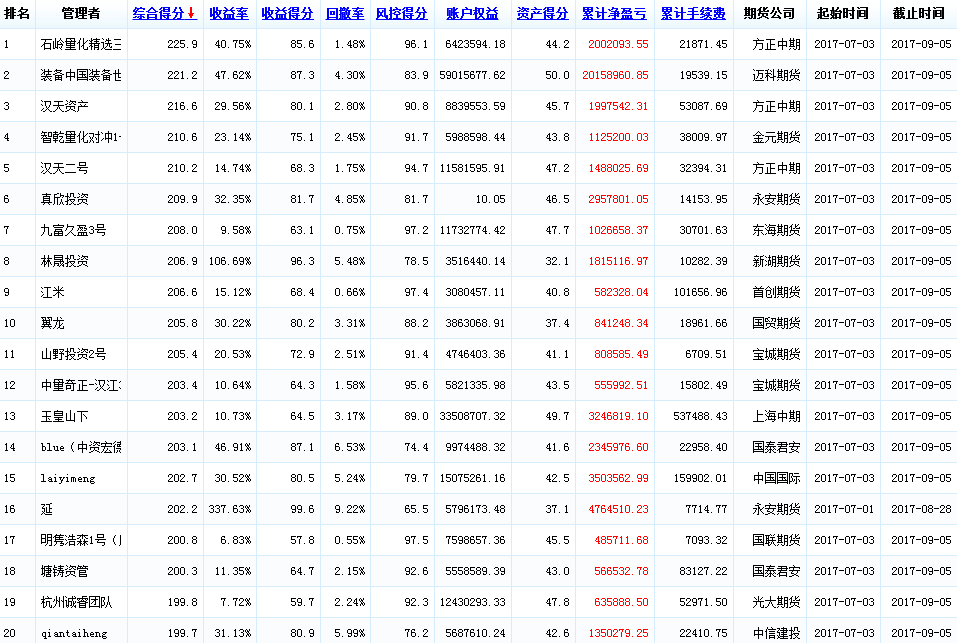Screen dimensions: 957x643
Task: Click the composite score 225.9
Action: click(x=182, y=44)
